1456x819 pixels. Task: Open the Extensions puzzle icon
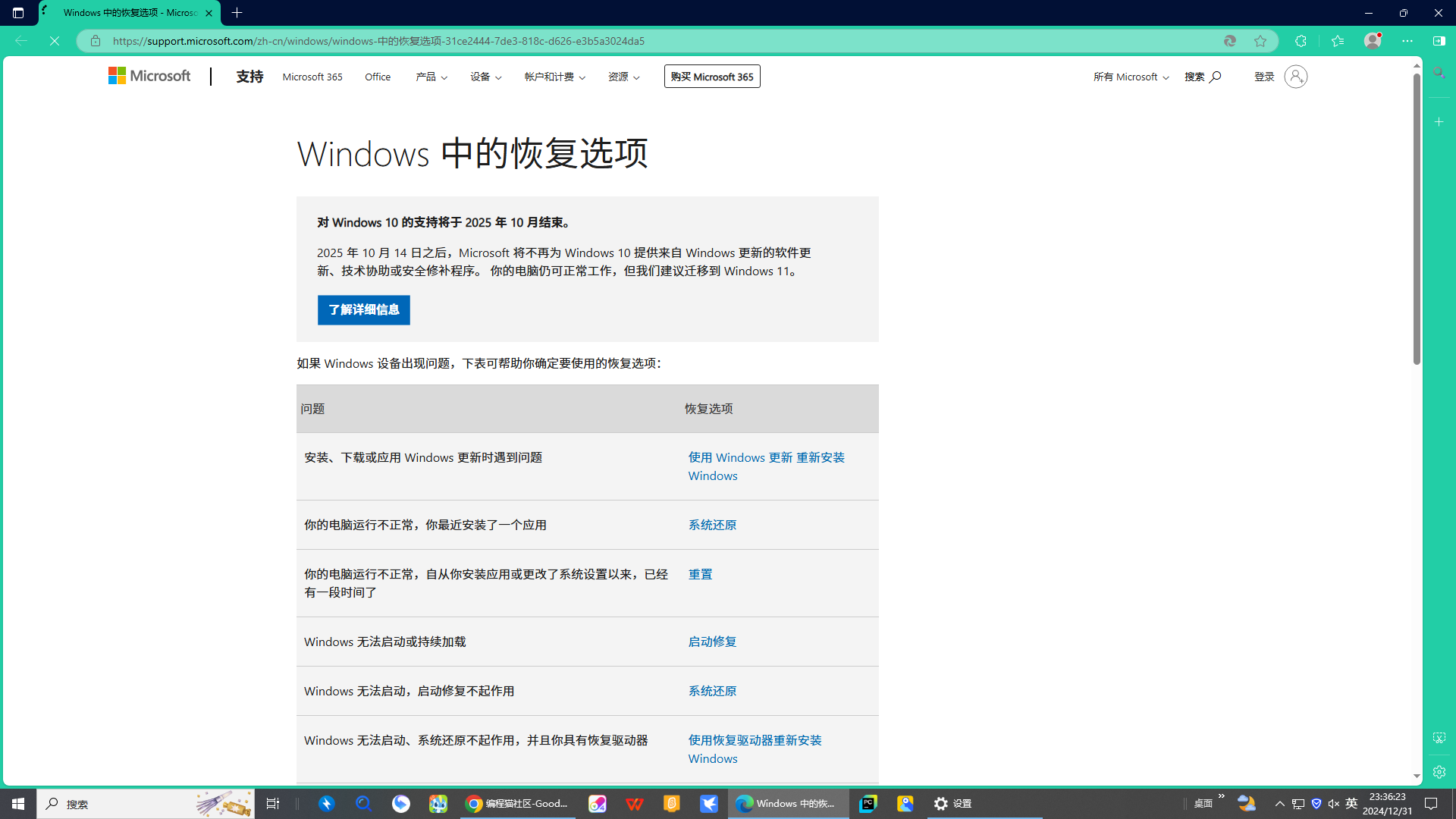tap(1301, 41)
